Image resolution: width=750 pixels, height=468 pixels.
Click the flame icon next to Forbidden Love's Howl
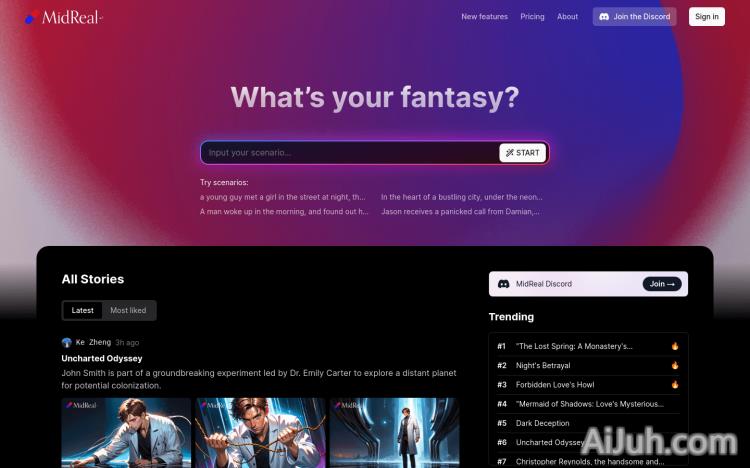coord(675,384)
